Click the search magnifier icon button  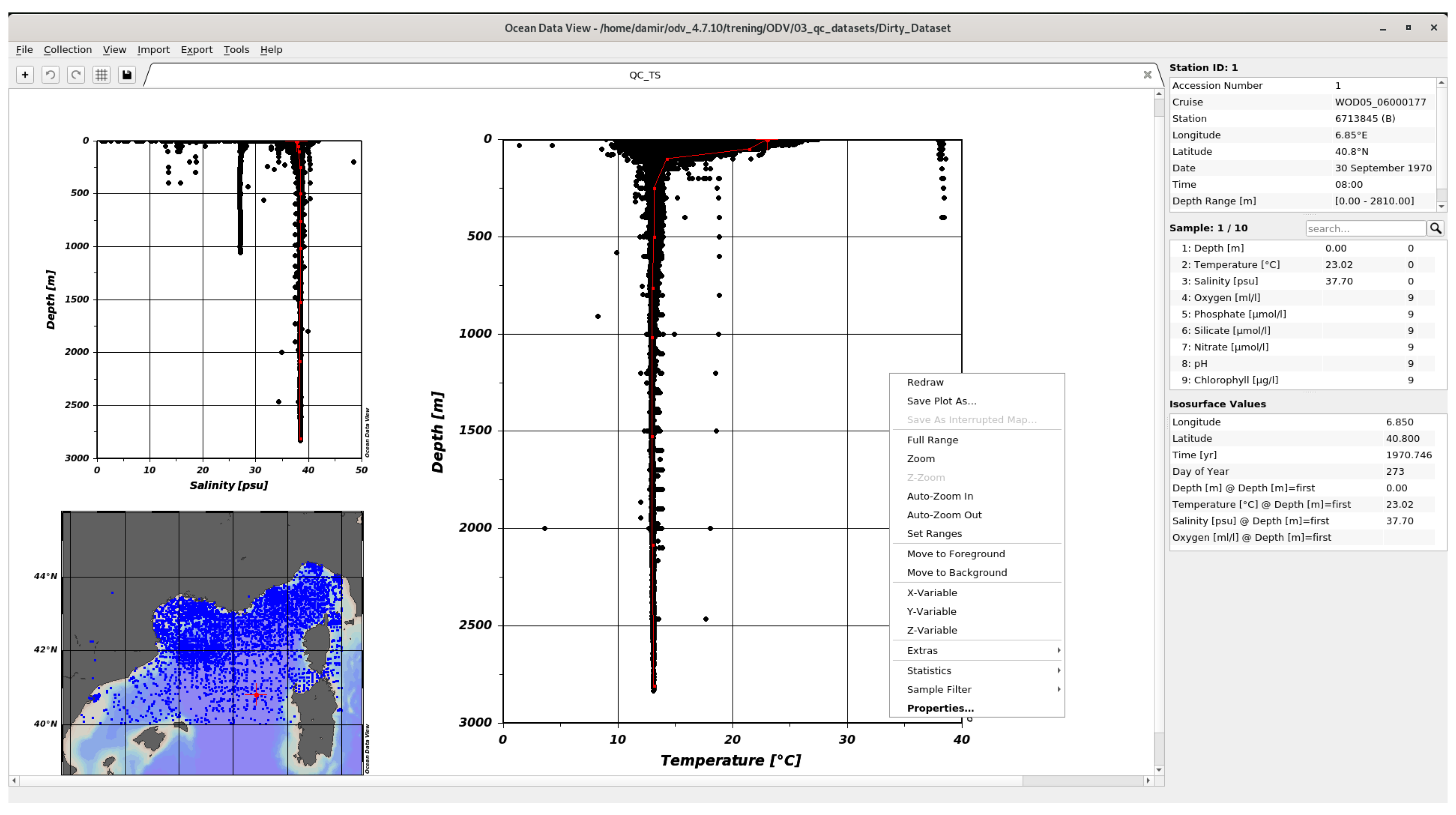coord(1435,228)
